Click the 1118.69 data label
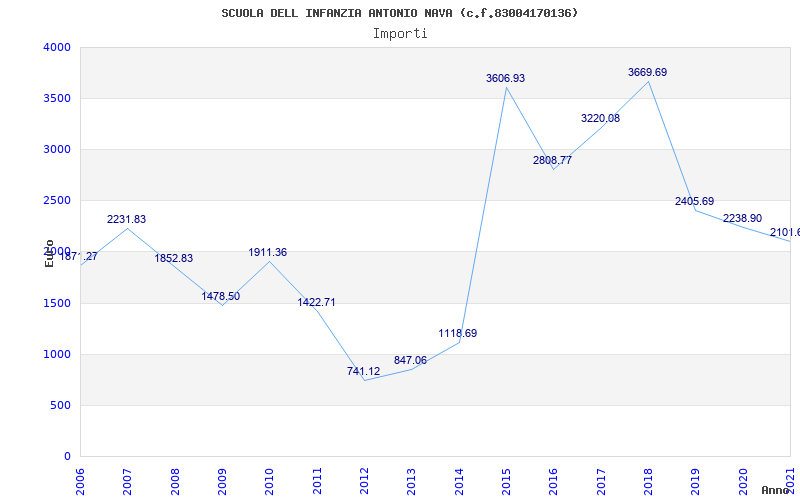Image resolution: width=800 pixels, height=500 pixels. [458, 333]
